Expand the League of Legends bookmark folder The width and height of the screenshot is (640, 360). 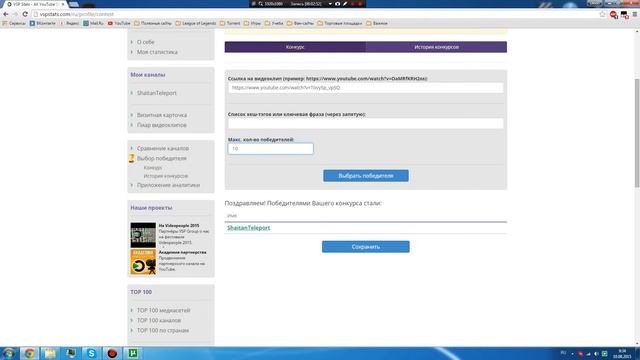196,24
